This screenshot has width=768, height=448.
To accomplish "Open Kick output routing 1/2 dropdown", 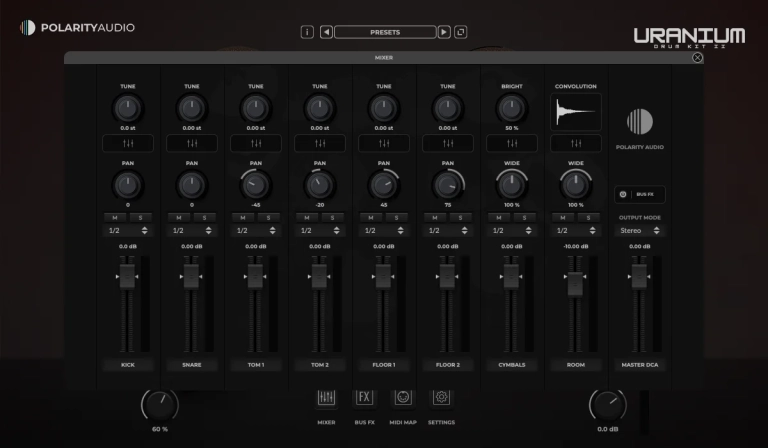I will click(128, 231).
